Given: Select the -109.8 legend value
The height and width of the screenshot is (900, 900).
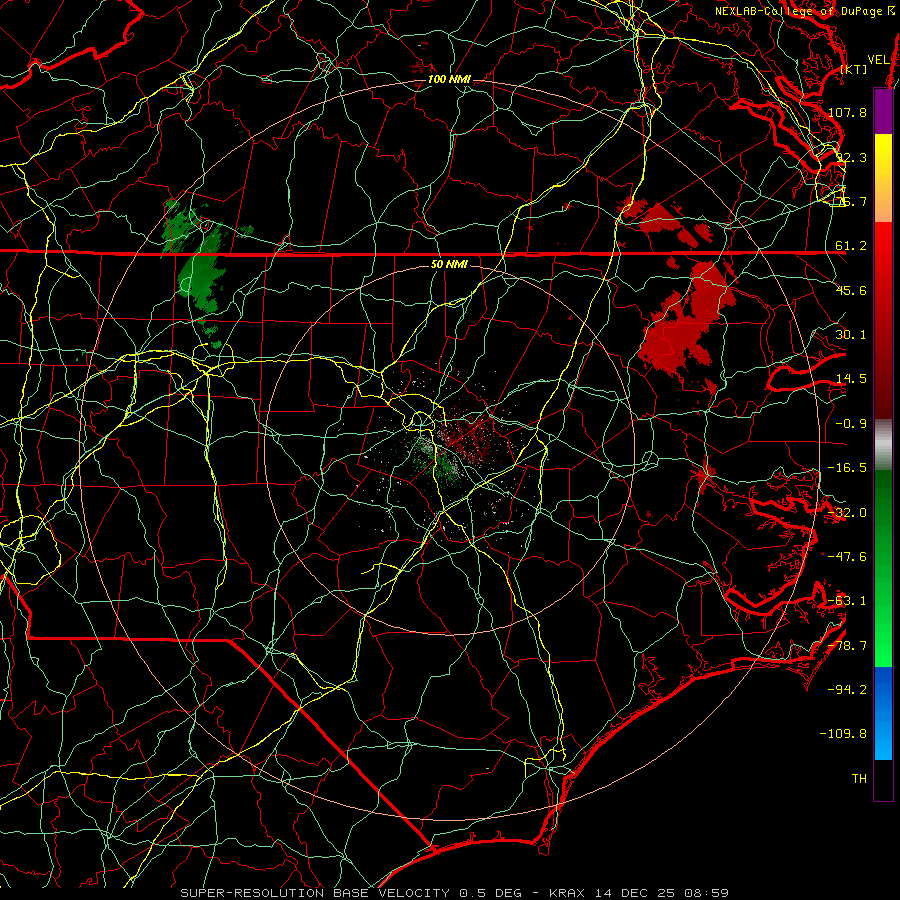Looking at the screenshot, I should pos(844,734).
